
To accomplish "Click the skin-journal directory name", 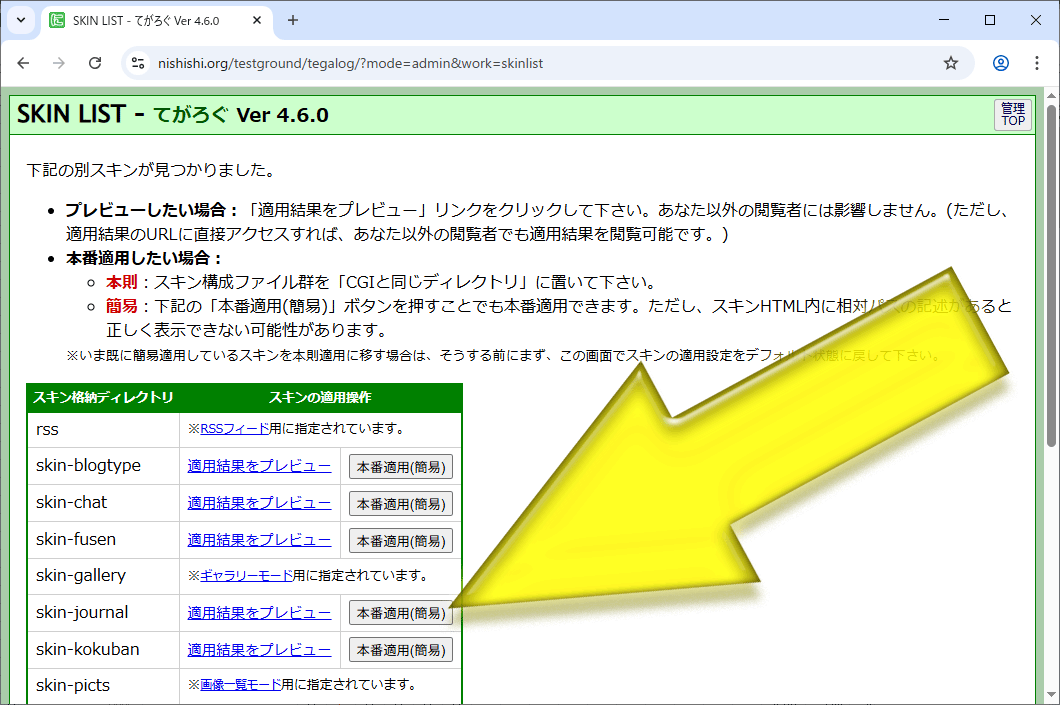I will 82,612.
